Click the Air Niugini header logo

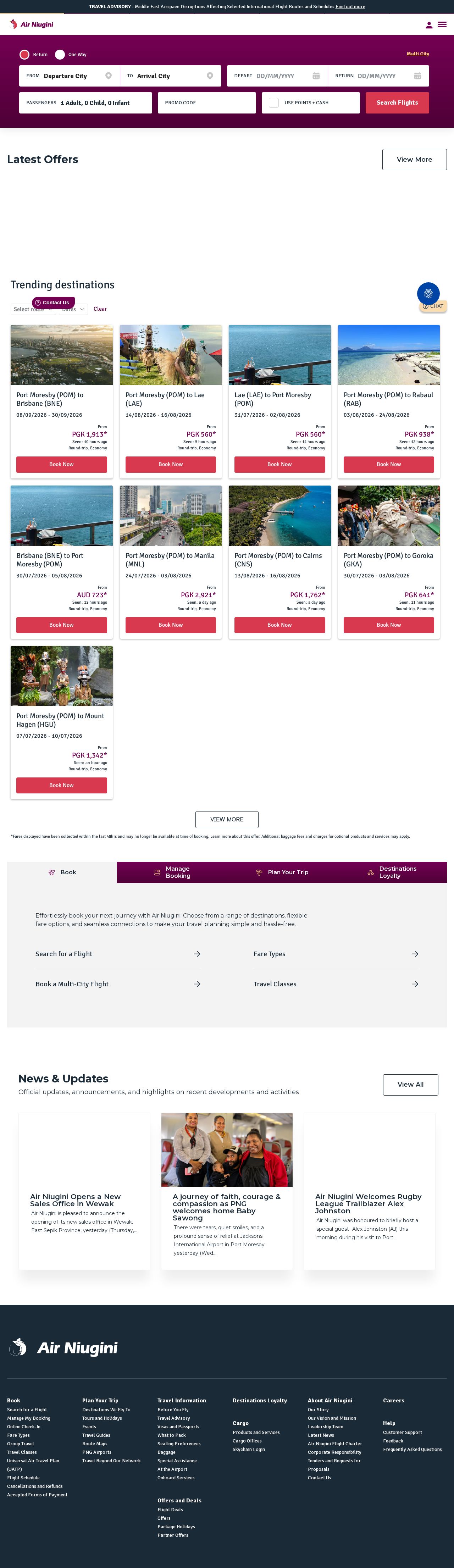pos(31,24)
